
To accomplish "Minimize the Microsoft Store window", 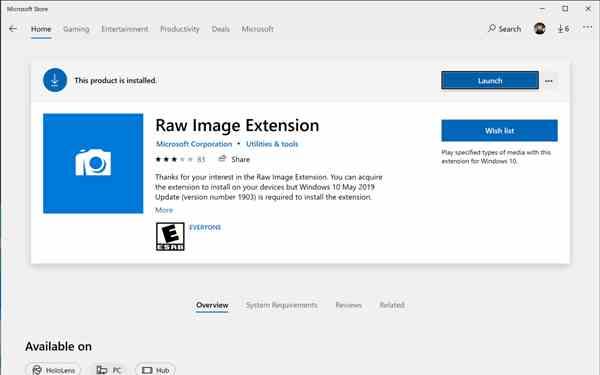I will click(x=542, y=8).
